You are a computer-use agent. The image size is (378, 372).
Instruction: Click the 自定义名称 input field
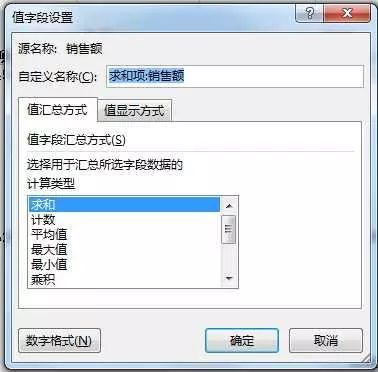click(x=235, y=76)
